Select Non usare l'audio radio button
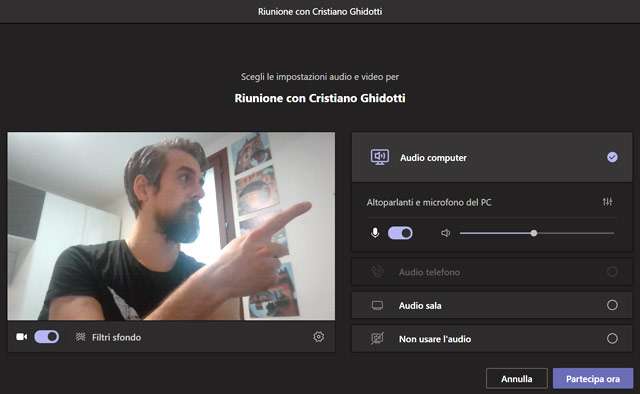640x394 pixels. point(612,338)
